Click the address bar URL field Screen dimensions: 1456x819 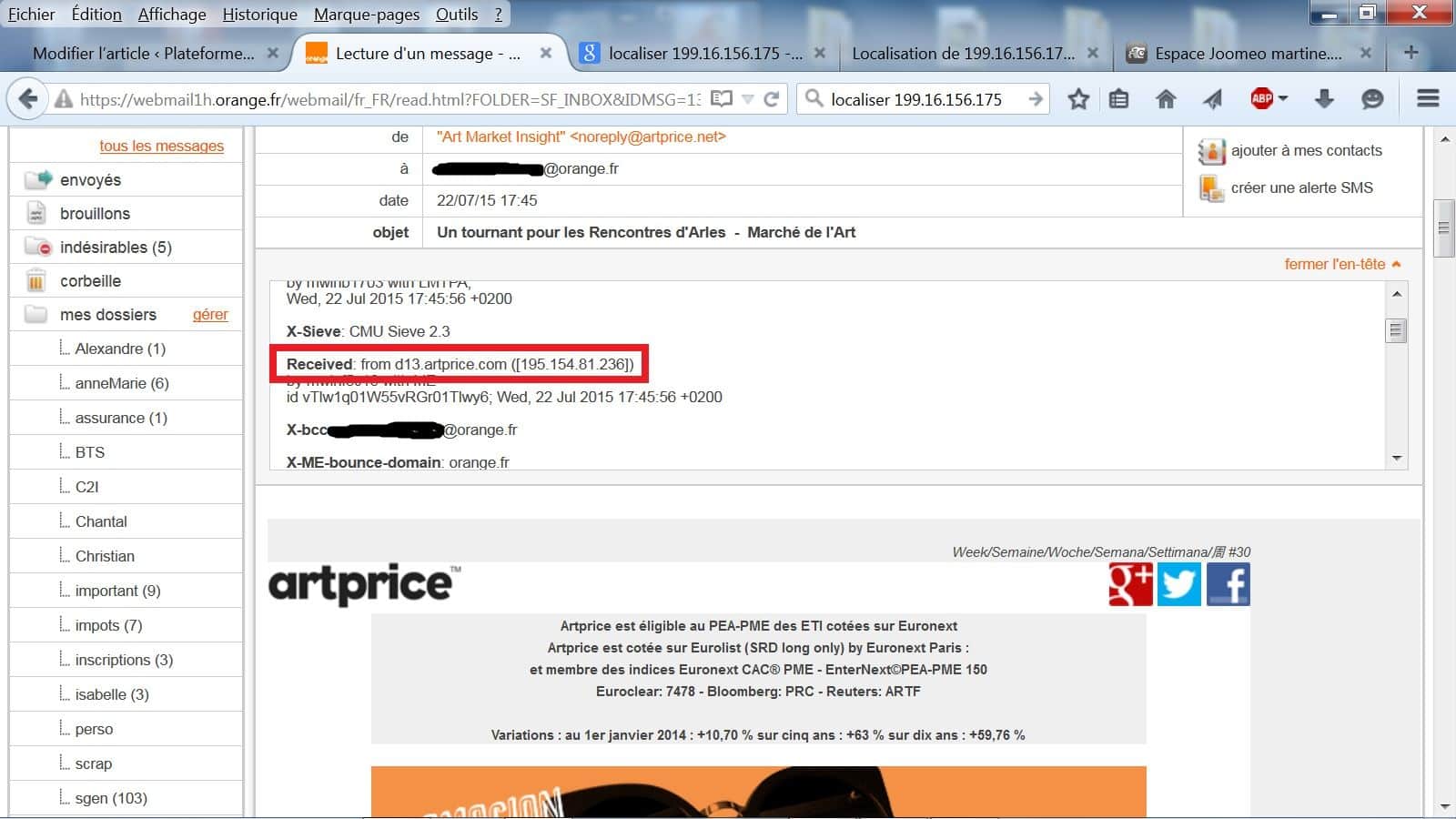coord(389,99)
